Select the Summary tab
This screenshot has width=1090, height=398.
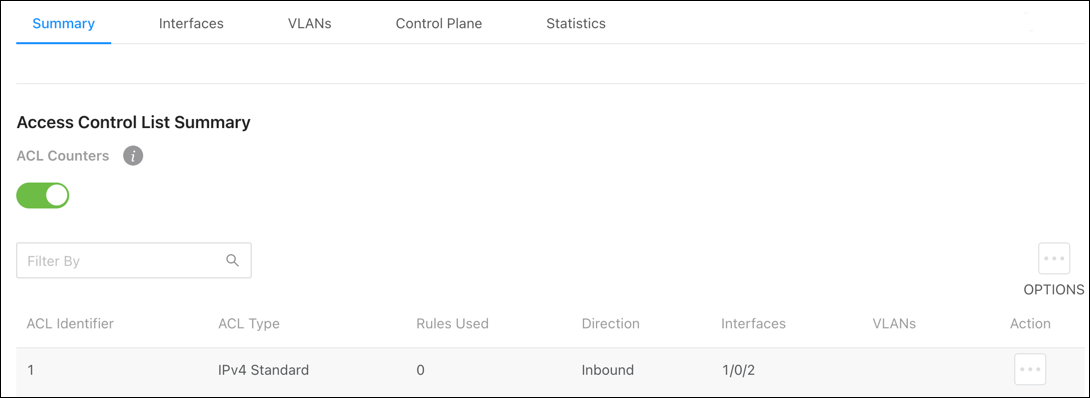tap(63, 24)
